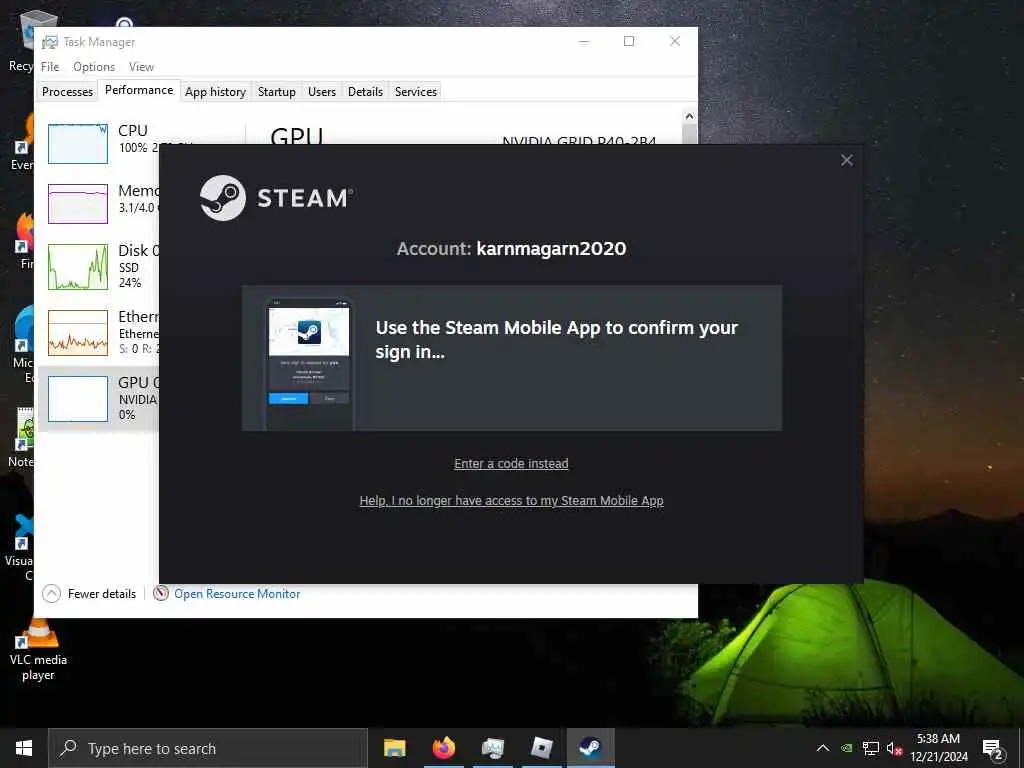This screenshot has height=768, width=1024.
Task: Click the Task Manager title bar icon
Action: [50, 42]
